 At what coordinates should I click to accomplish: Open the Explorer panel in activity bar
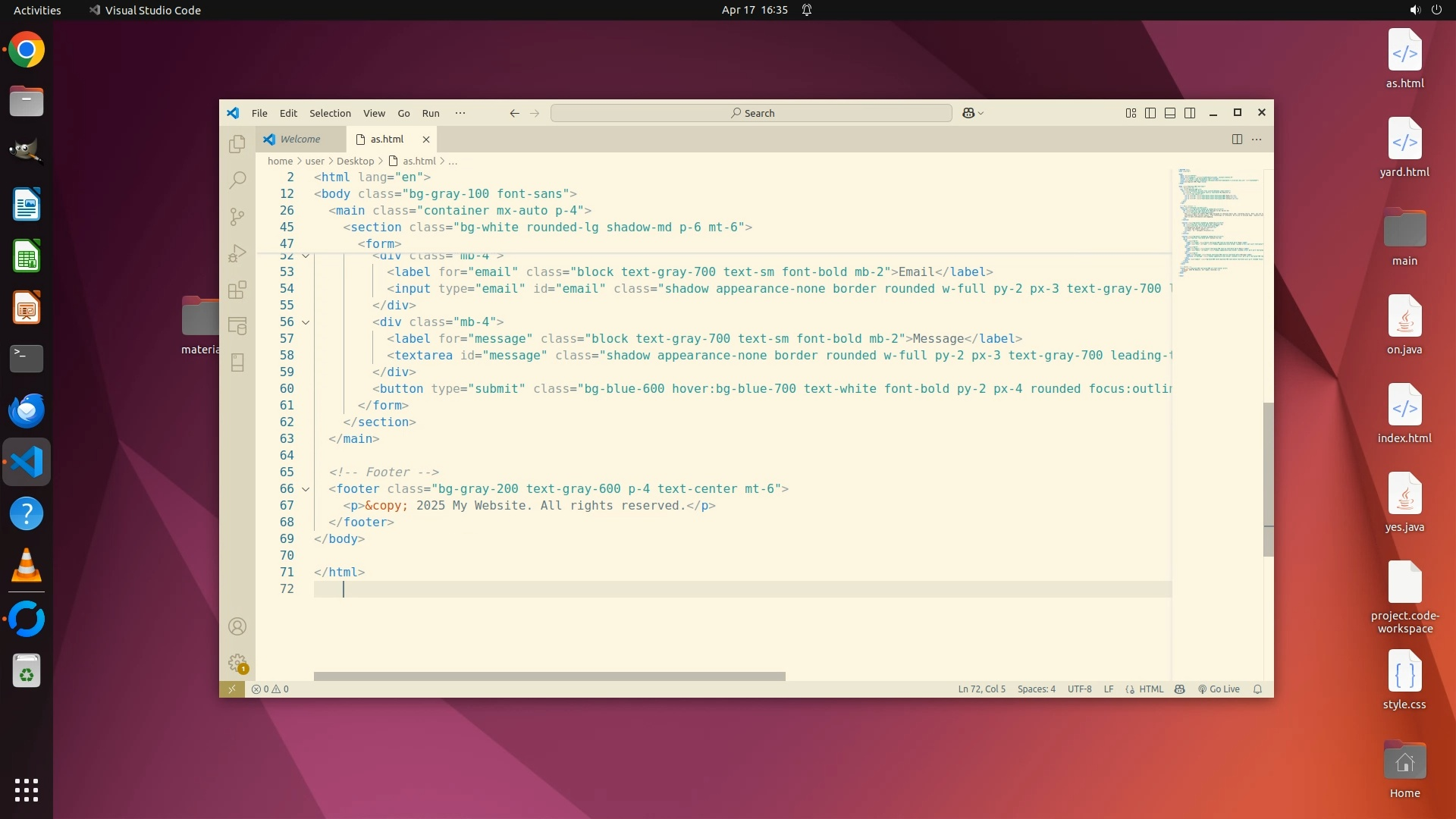pos(237,144)
